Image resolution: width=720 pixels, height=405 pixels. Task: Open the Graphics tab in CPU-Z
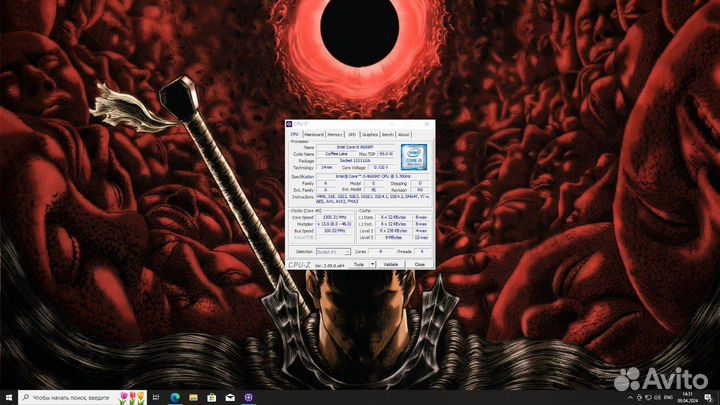(x=370, y=135)
